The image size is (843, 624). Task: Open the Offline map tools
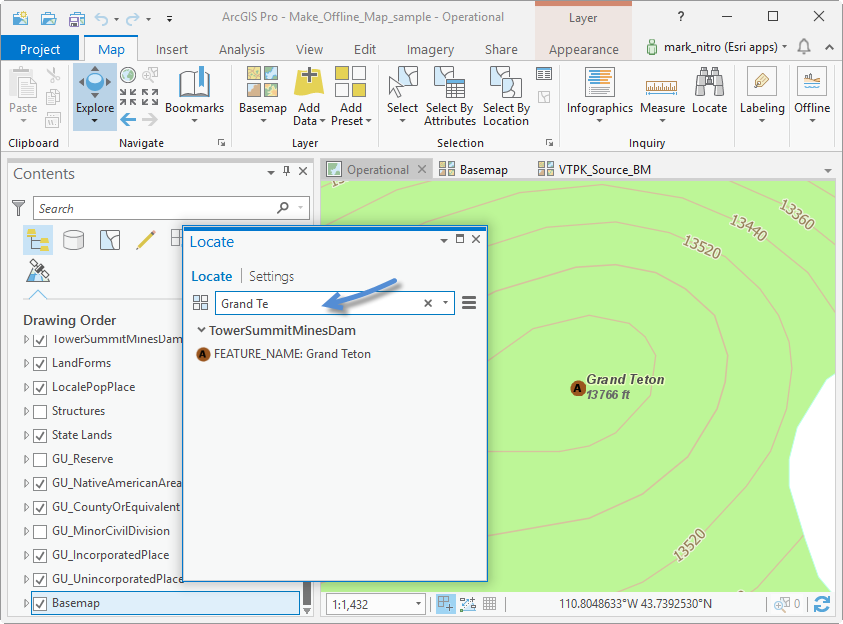[812, 96]
